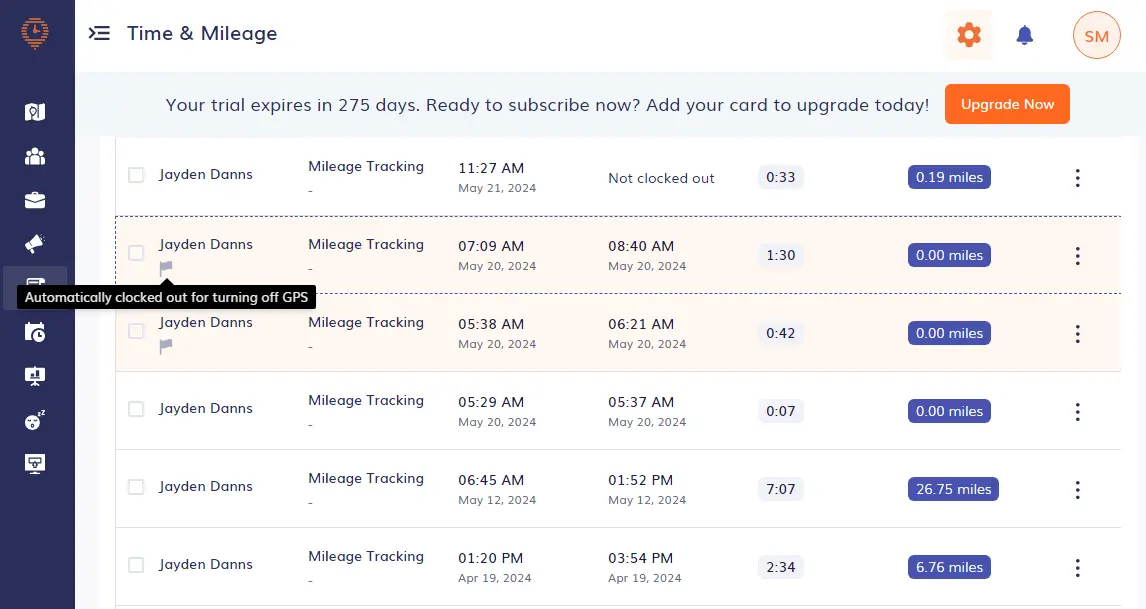Image resolution: width=1146 pixels, height=609 pixels.
Task: Open the jobs briefcase icon in sidebar
Action: [x=36, y=199]
